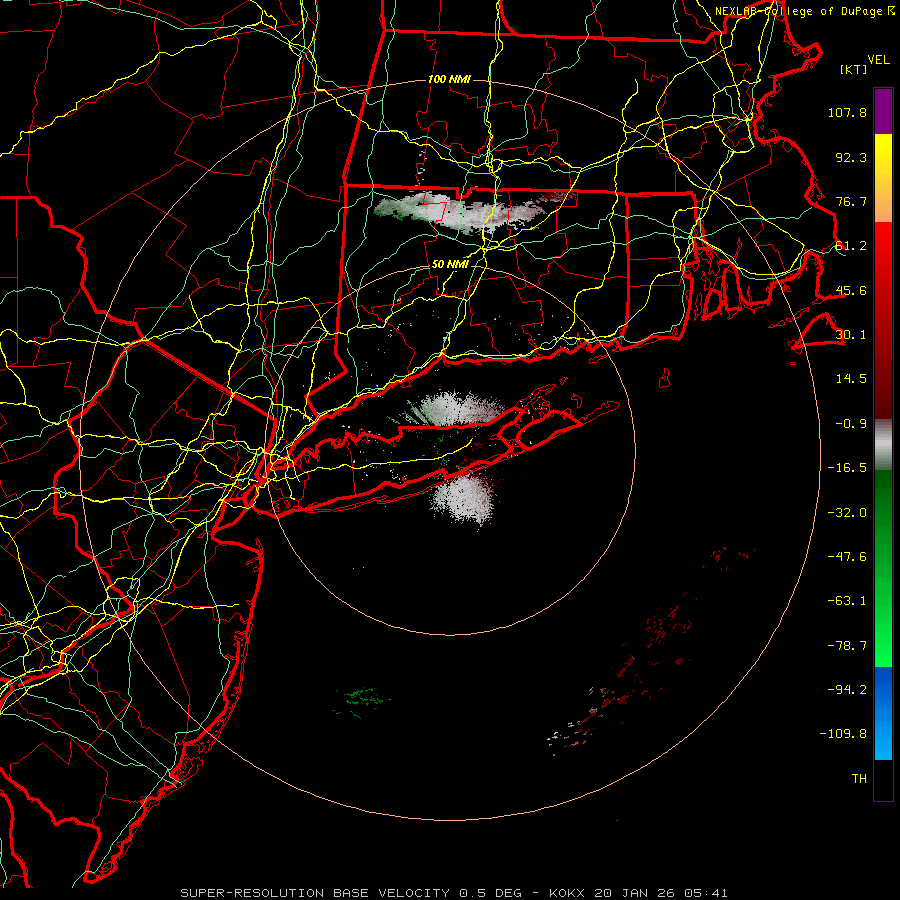
Task: Select the -47.6 scale value
Action: 847,557
